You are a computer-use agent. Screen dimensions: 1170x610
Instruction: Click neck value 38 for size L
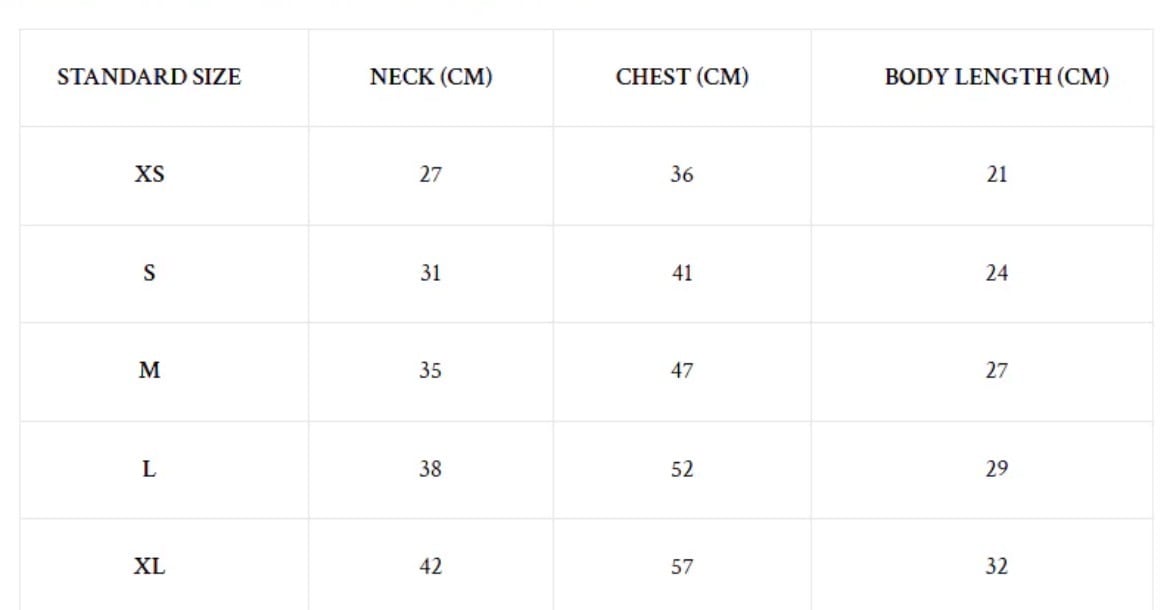pos(430,468)
